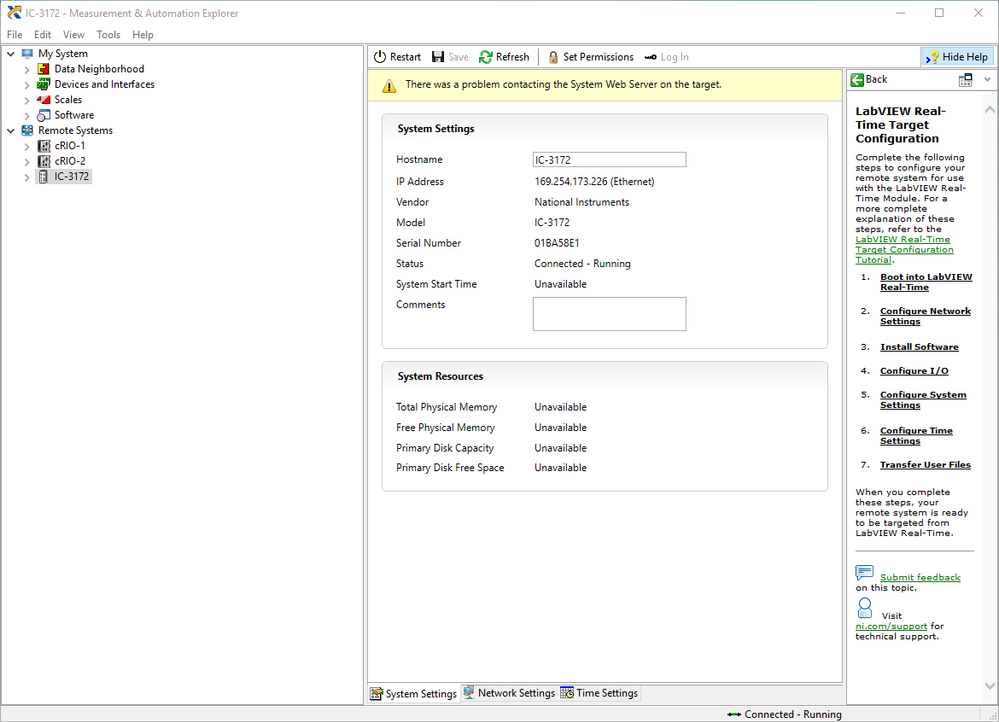Click the Comments text box
This screenshot has height=722, width=999.
[609, 314]
